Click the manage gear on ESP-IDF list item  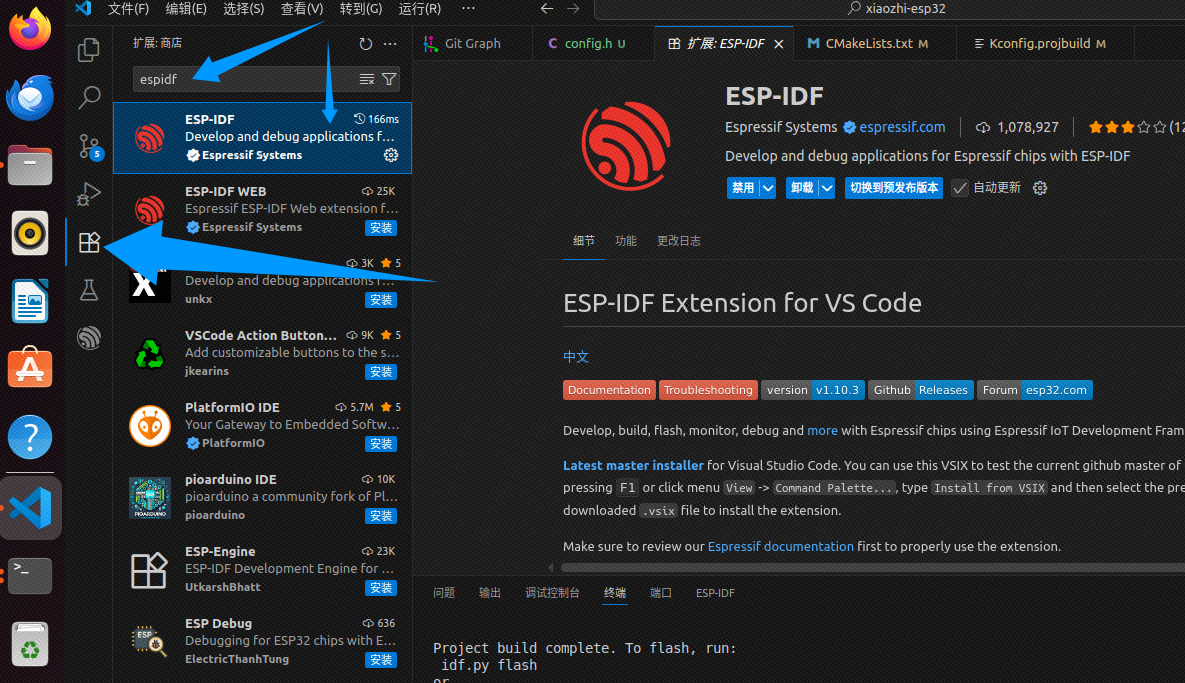pyautogui.click(x=391, y=155)
